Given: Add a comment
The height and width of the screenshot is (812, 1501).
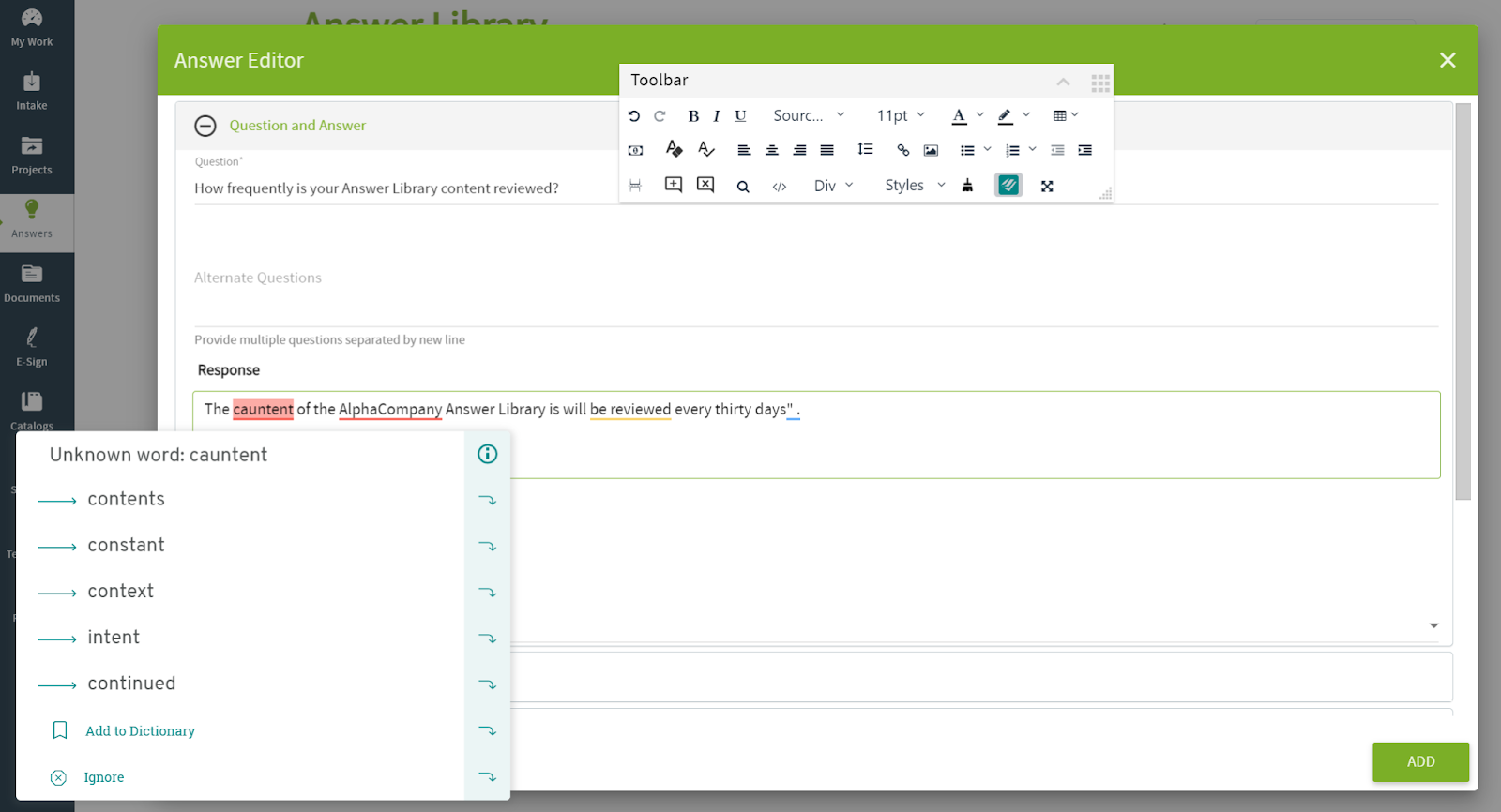Looking at the screenshot, I should coord(674,185).
